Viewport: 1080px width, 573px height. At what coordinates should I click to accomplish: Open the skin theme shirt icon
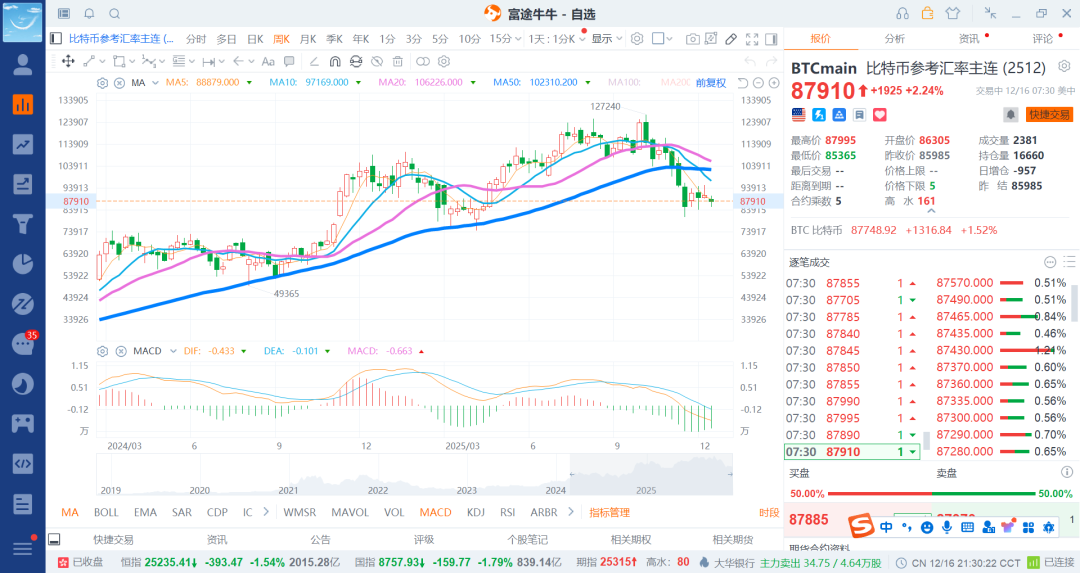pyautogui.click(x=953, y=13)
